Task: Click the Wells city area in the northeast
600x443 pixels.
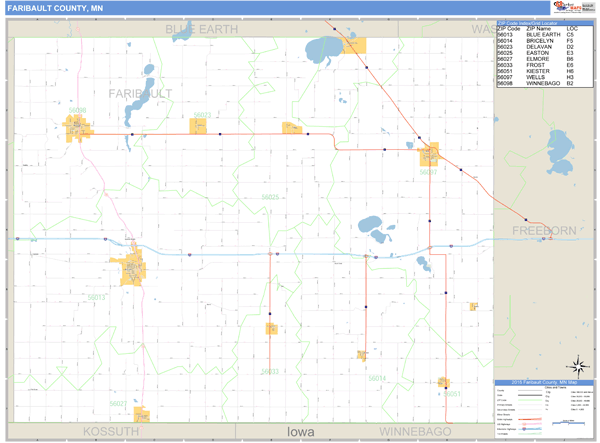Action: pyautogui.click(x=429, y=155)
